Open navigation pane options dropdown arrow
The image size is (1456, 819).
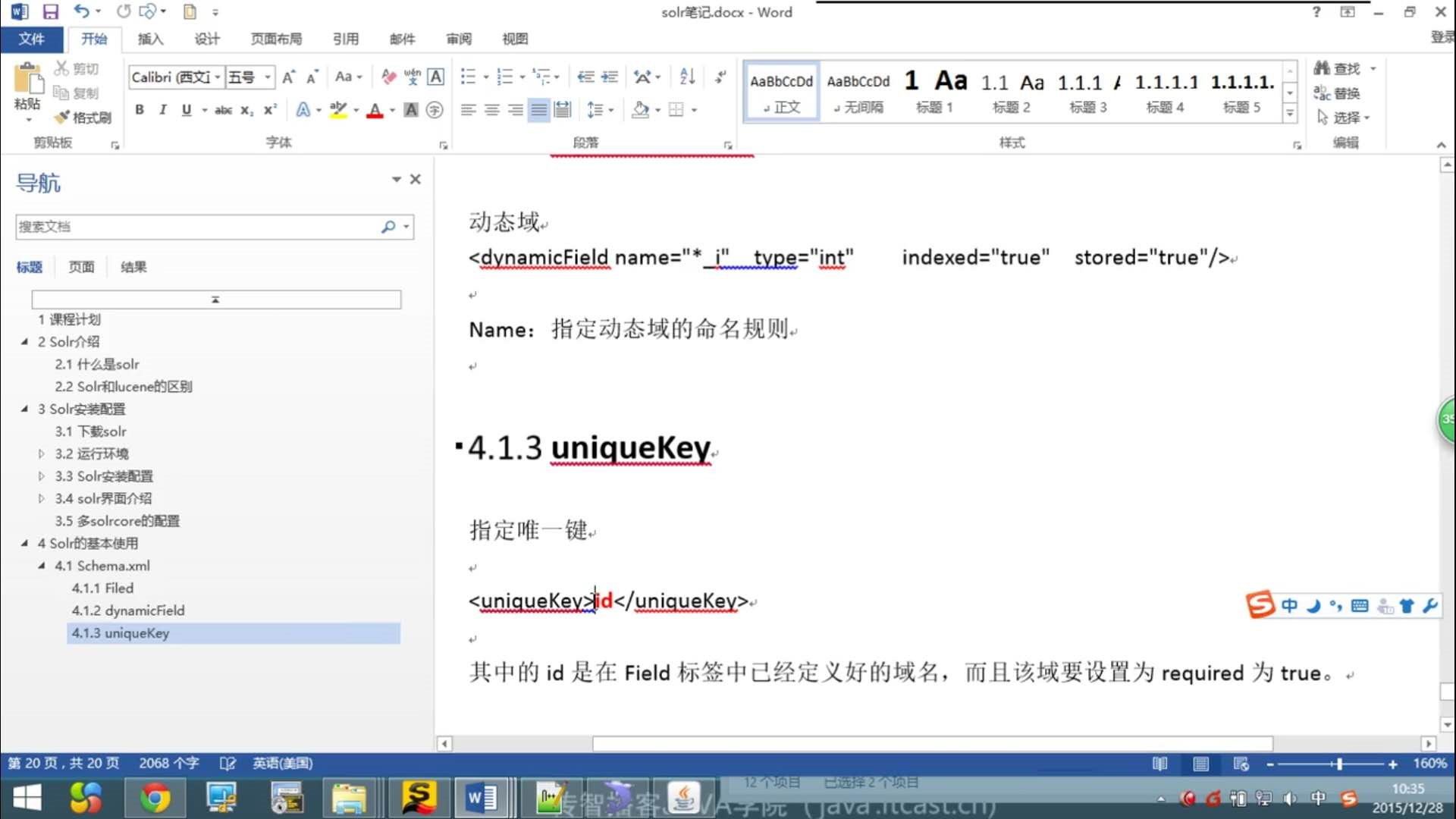click(x=396, y=179)
